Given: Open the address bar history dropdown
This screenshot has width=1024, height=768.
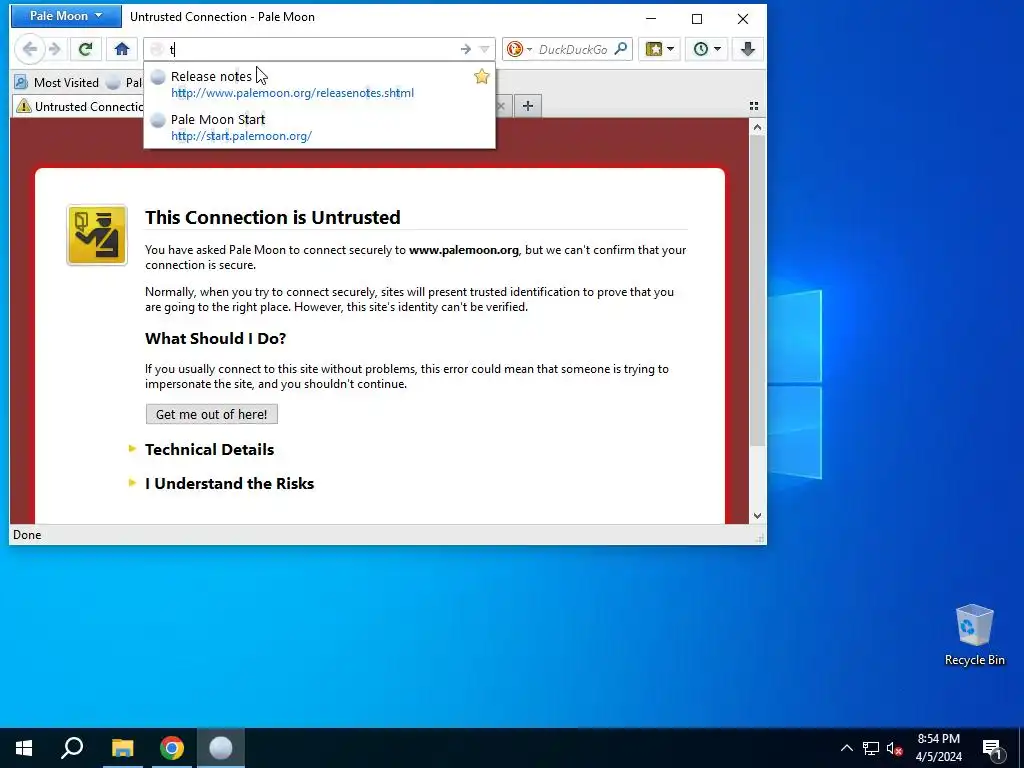Looking at the screenshot, I should coord(484,49).
